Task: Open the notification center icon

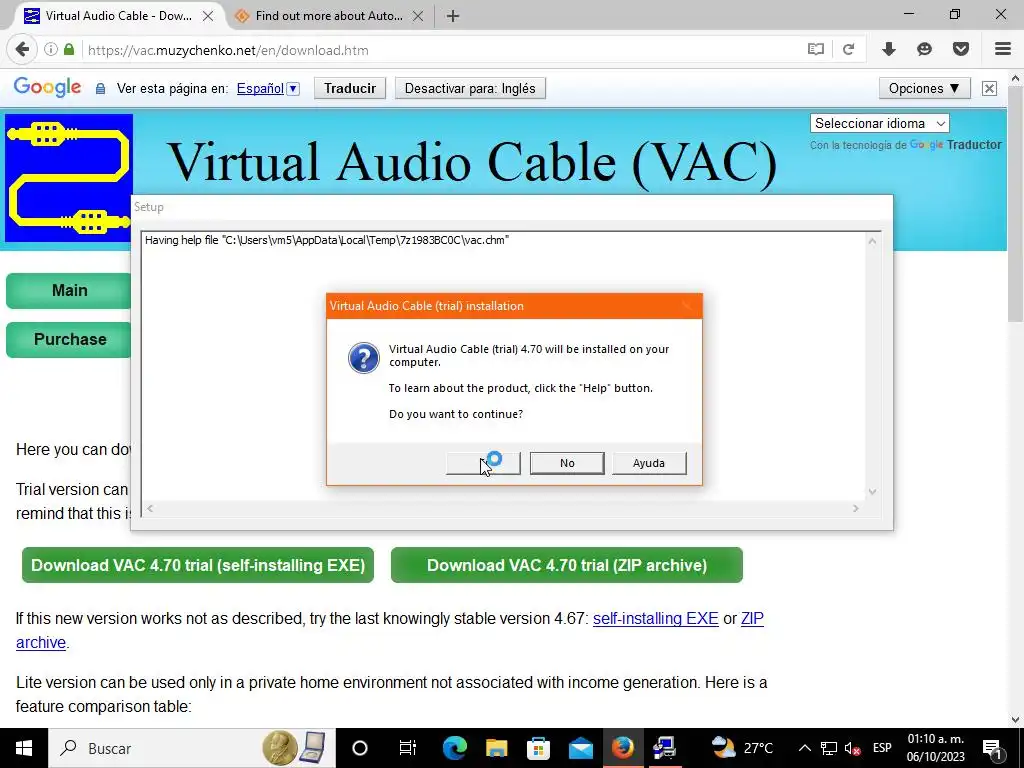Action: point(992,748)
